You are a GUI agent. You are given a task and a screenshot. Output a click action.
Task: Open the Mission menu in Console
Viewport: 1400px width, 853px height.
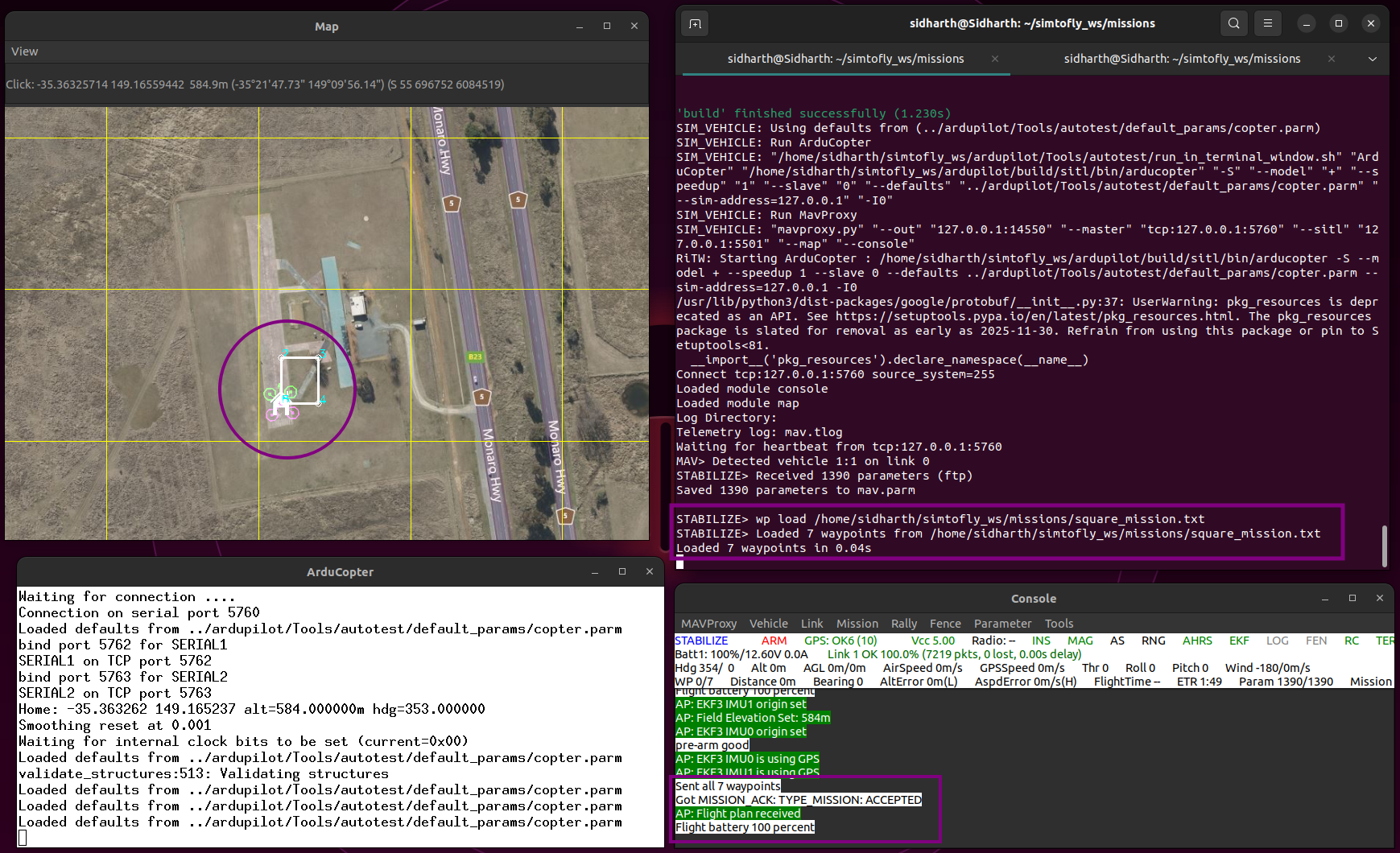(857, 624)
